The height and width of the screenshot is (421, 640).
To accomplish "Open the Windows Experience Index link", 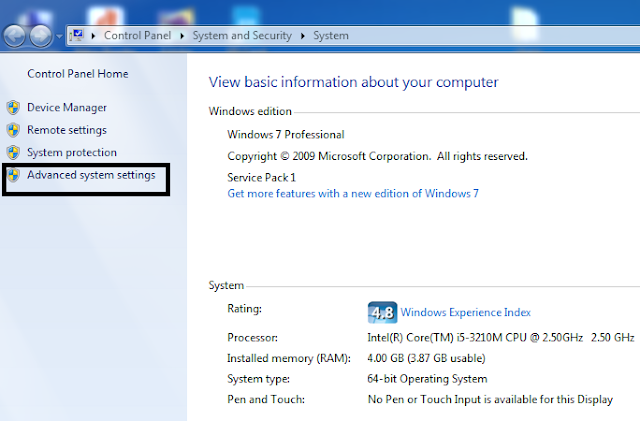I will coord(466,312).
